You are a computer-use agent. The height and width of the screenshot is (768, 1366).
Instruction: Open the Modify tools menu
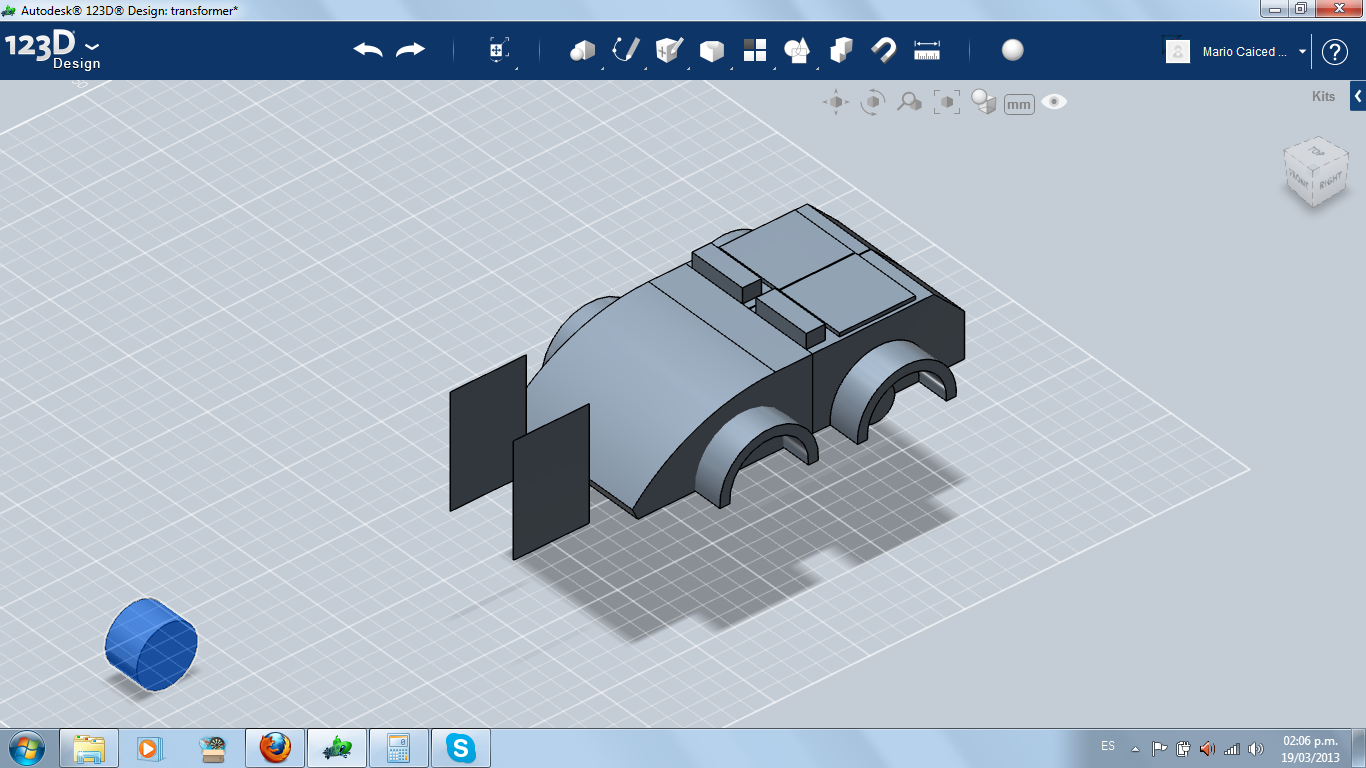click(x=711, y=51)
